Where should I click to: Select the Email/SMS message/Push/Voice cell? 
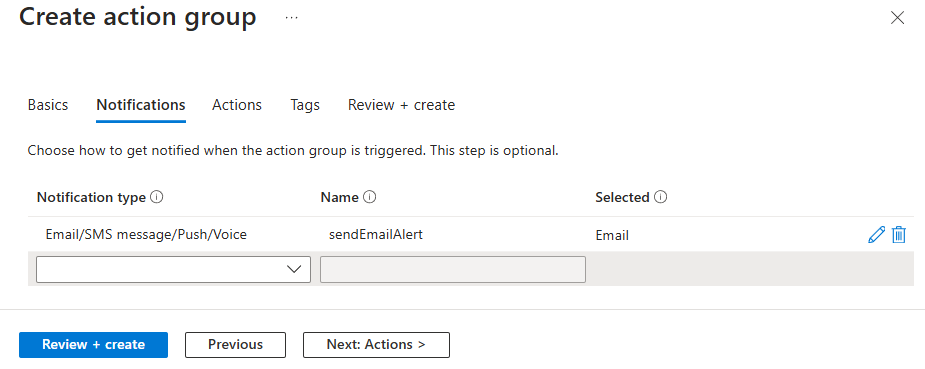pos(146,235)
